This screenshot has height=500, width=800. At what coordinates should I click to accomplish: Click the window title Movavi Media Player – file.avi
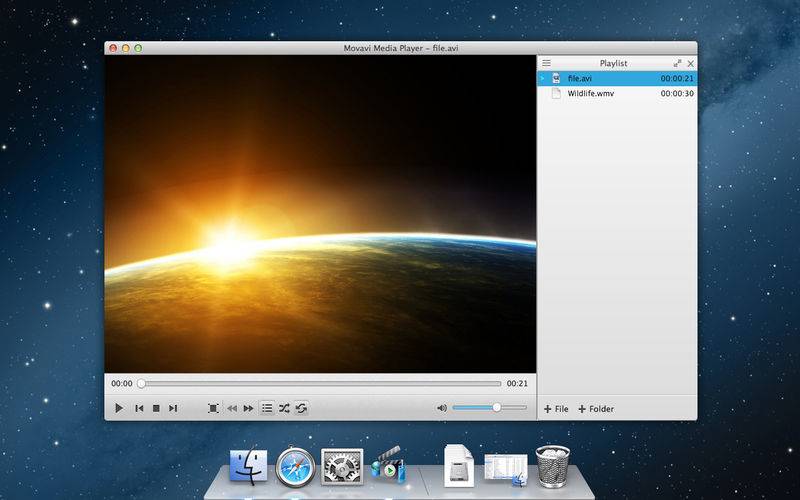tap(401, 48)
